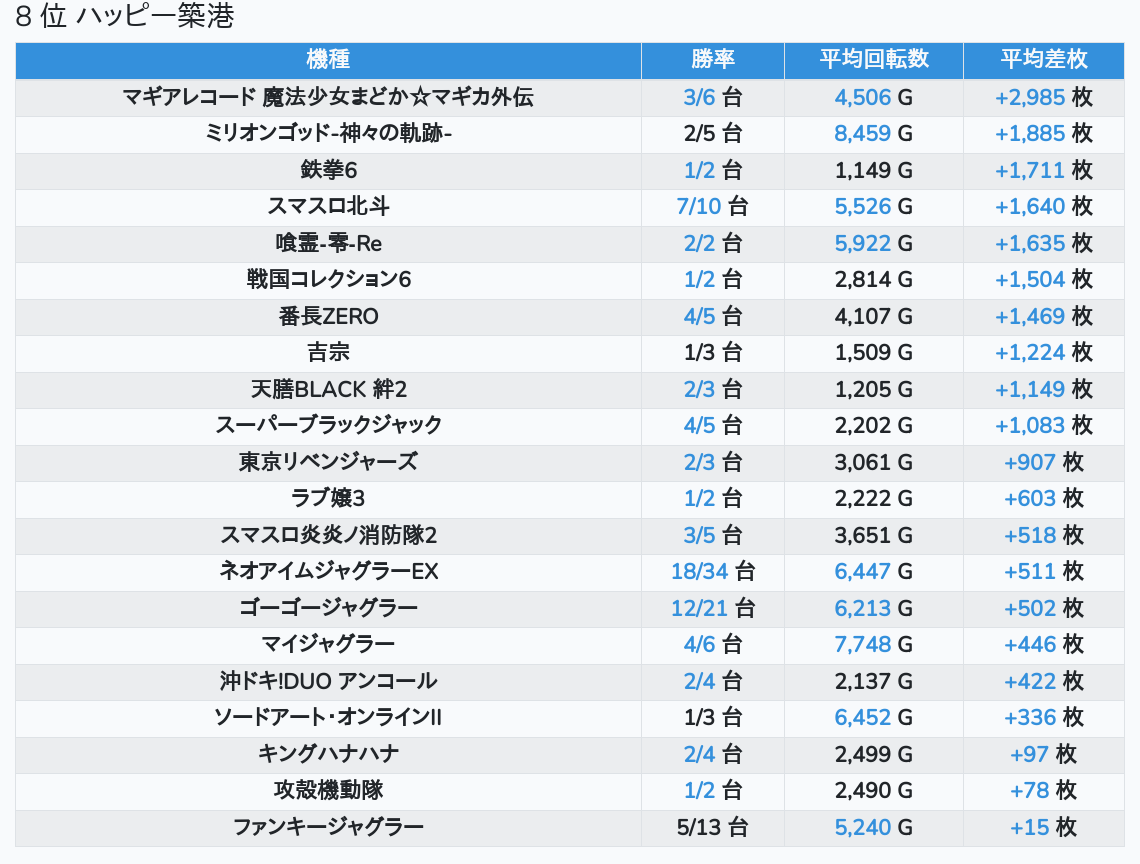Click average difference +15 枚
This screenshot has height=864, width=1140.
[x=1043, y=827]
